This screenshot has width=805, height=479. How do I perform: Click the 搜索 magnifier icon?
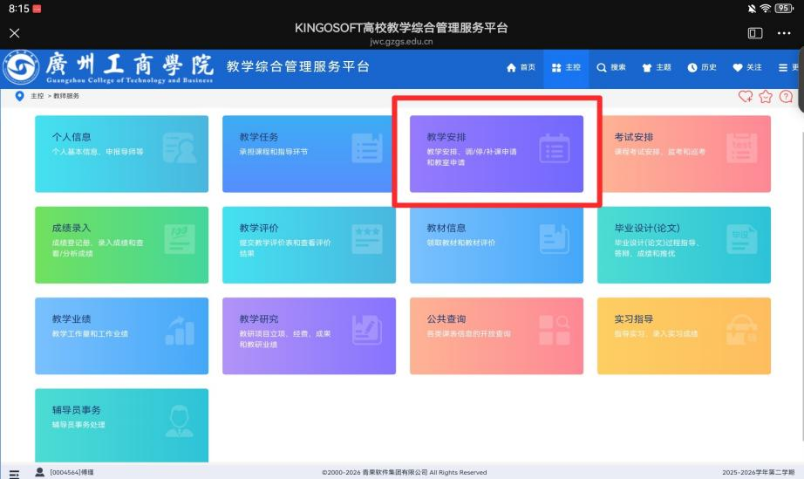[602, 67]
